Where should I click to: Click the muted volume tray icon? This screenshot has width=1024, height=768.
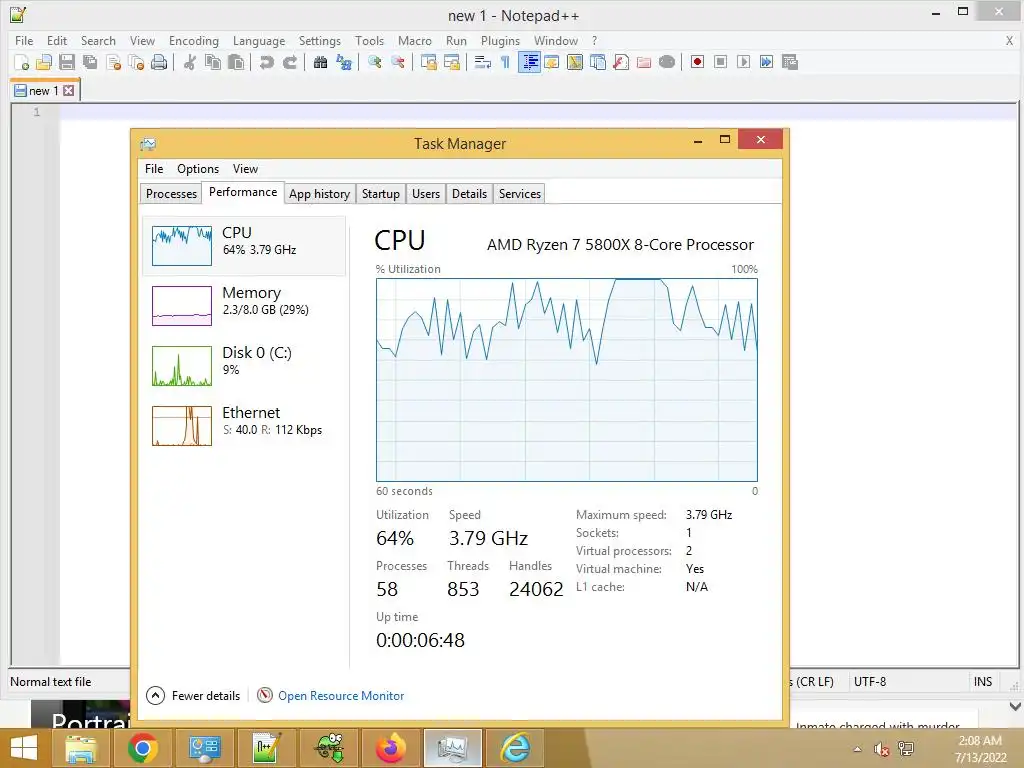coord(881,749)
